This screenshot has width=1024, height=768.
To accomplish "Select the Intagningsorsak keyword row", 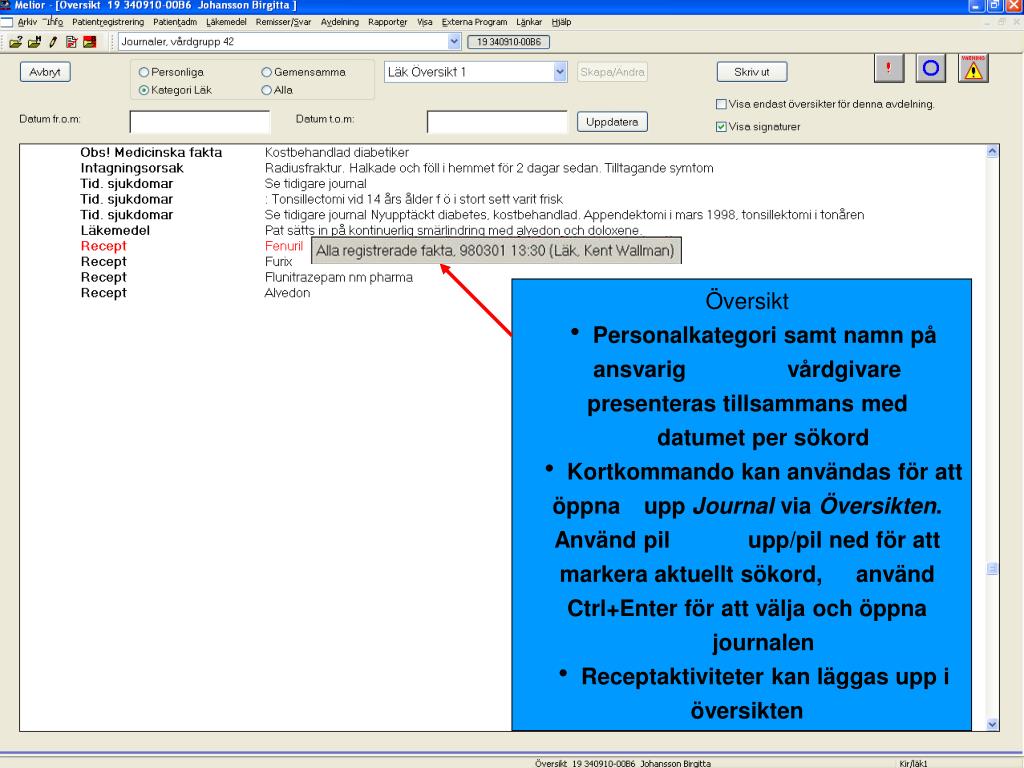I will coord(132,168).
